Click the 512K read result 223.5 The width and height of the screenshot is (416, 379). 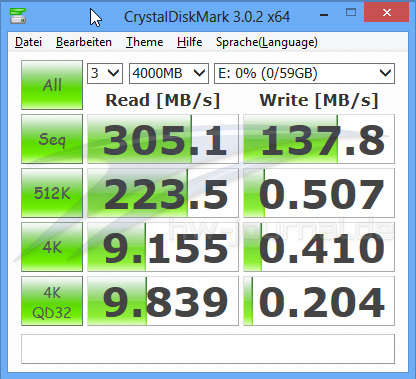pyautogui.click(x=163, y=193)
